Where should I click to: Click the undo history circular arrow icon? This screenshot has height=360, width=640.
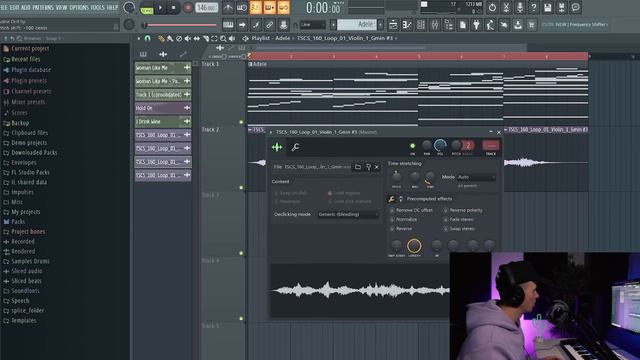pyautogui.click(x=492, y=7)
